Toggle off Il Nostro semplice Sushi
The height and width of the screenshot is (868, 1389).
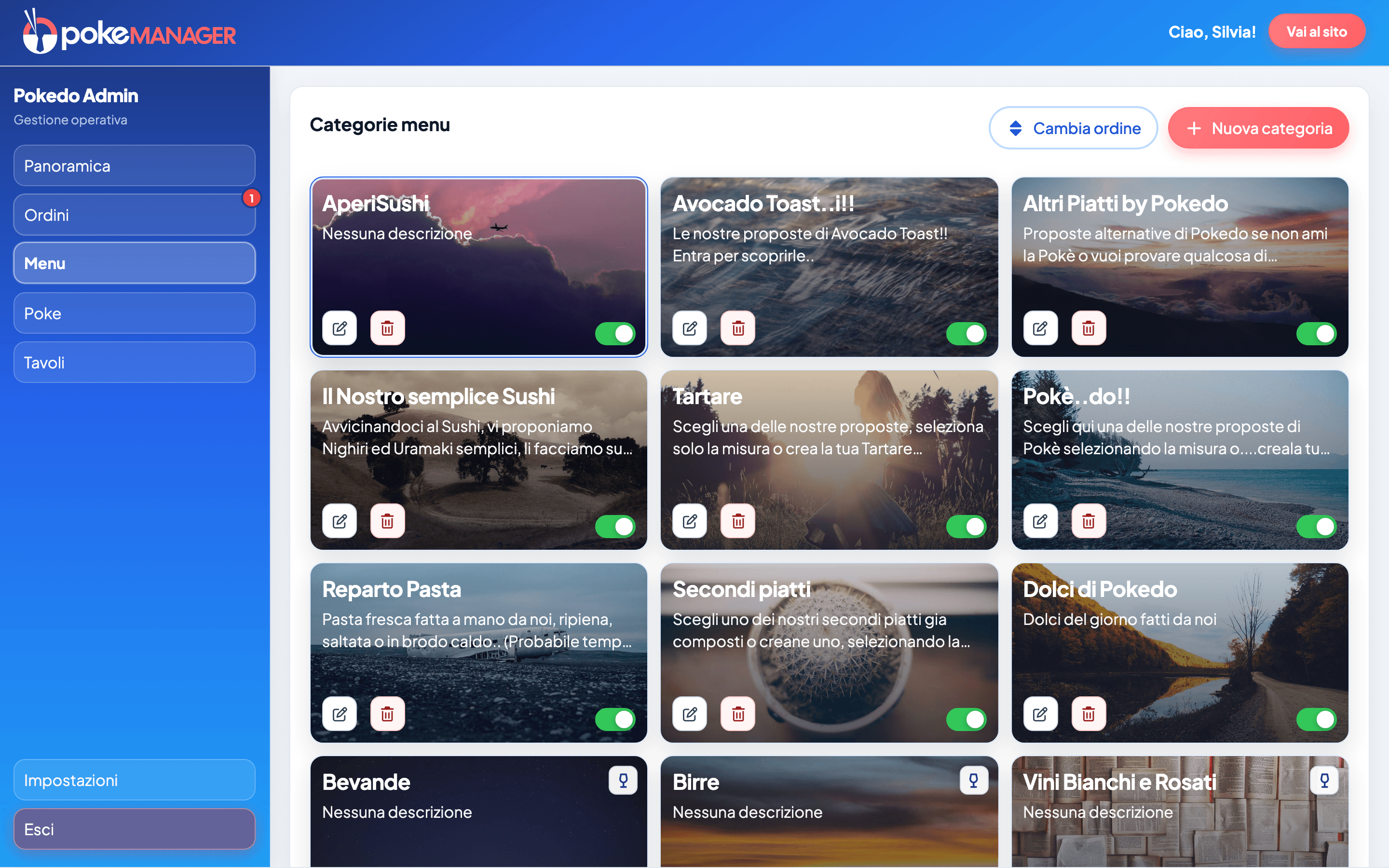coord(615,527)
